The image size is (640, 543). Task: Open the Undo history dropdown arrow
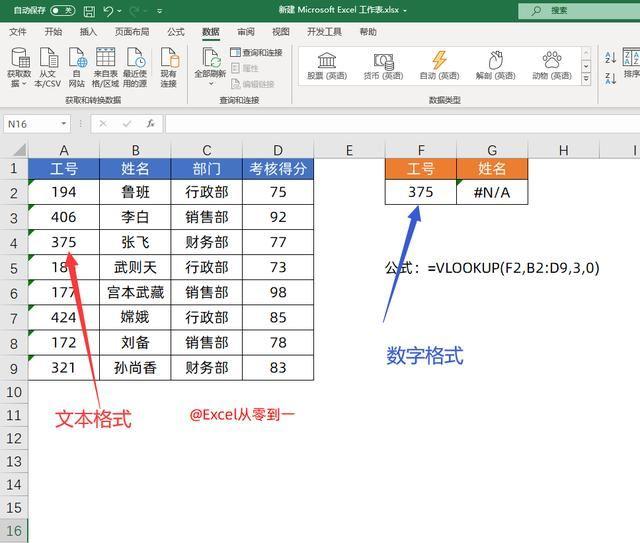click(x=120, y=11)
